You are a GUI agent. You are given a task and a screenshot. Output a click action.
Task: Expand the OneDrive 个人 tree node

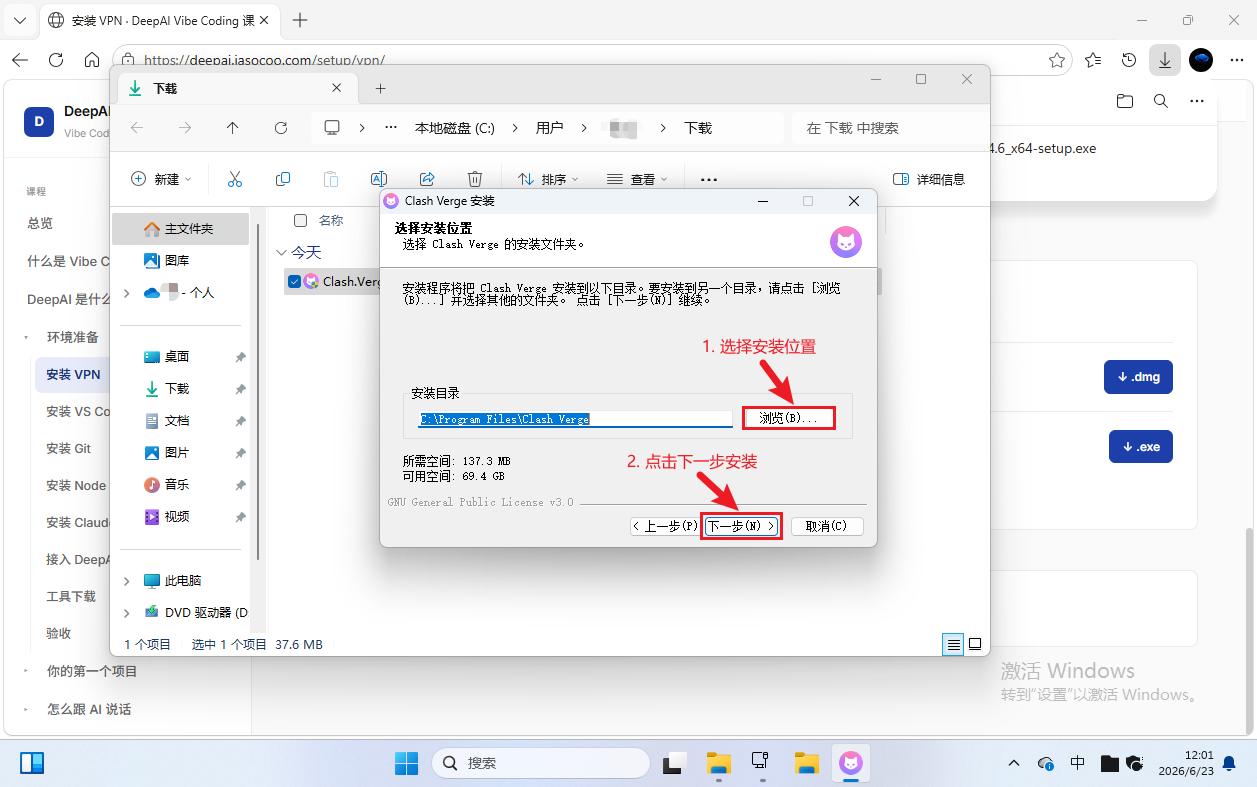pyautogui.click(x=126, y=292)
